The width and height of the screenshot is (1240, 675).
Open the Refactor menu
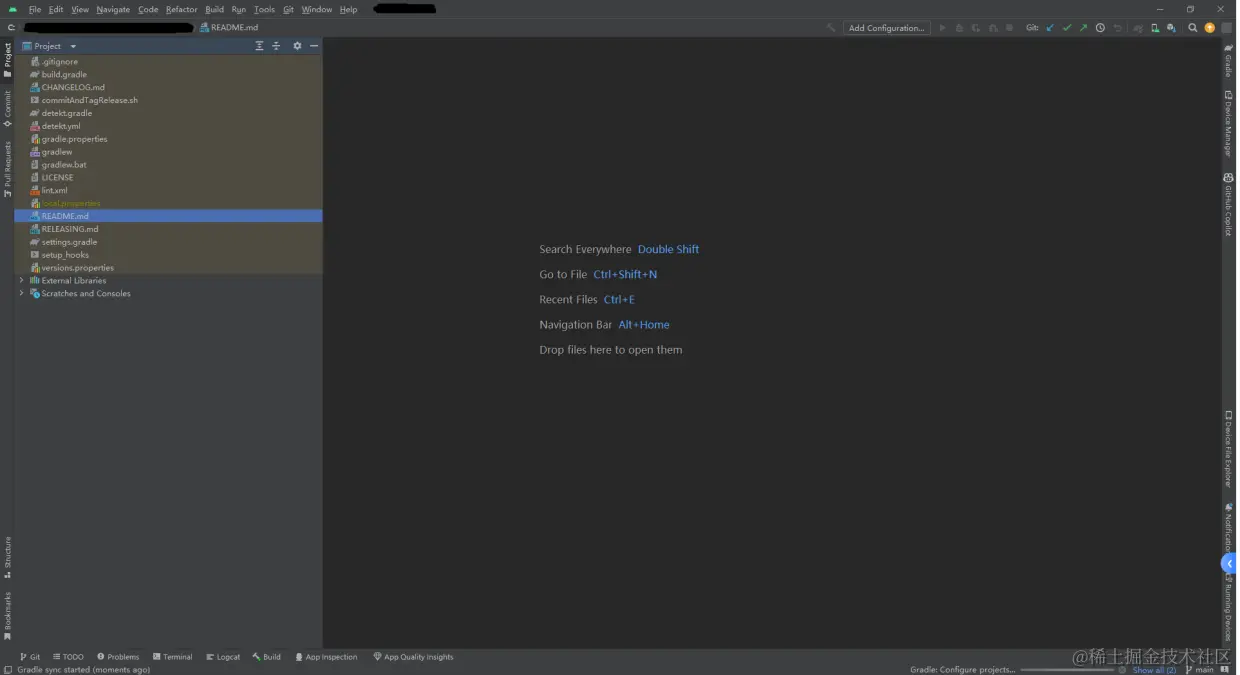pos(182,9)
